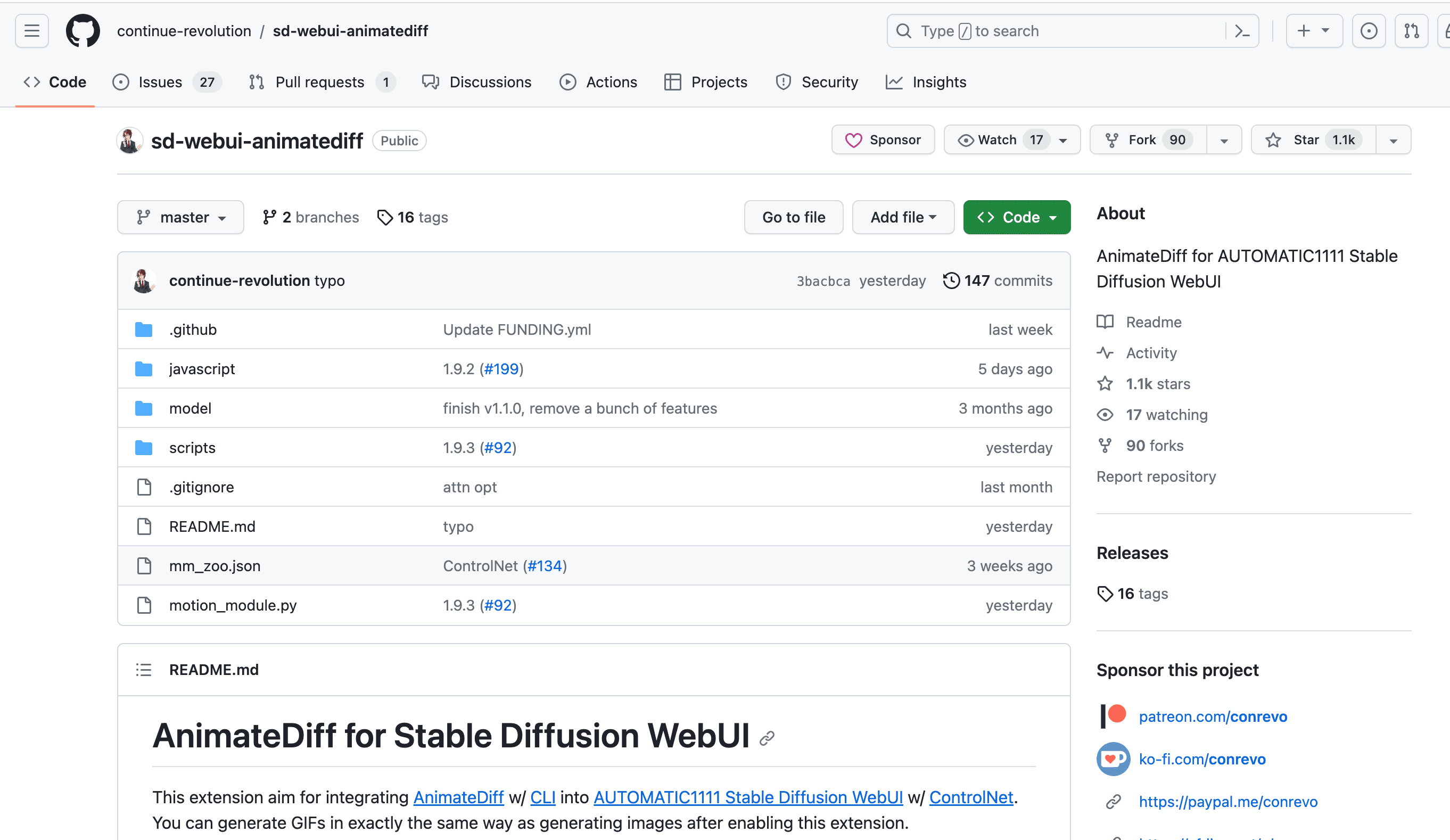The image size is (1450, 840).
Task: Go to the GitHub homepage logo
Action: [x=83, y=31]
